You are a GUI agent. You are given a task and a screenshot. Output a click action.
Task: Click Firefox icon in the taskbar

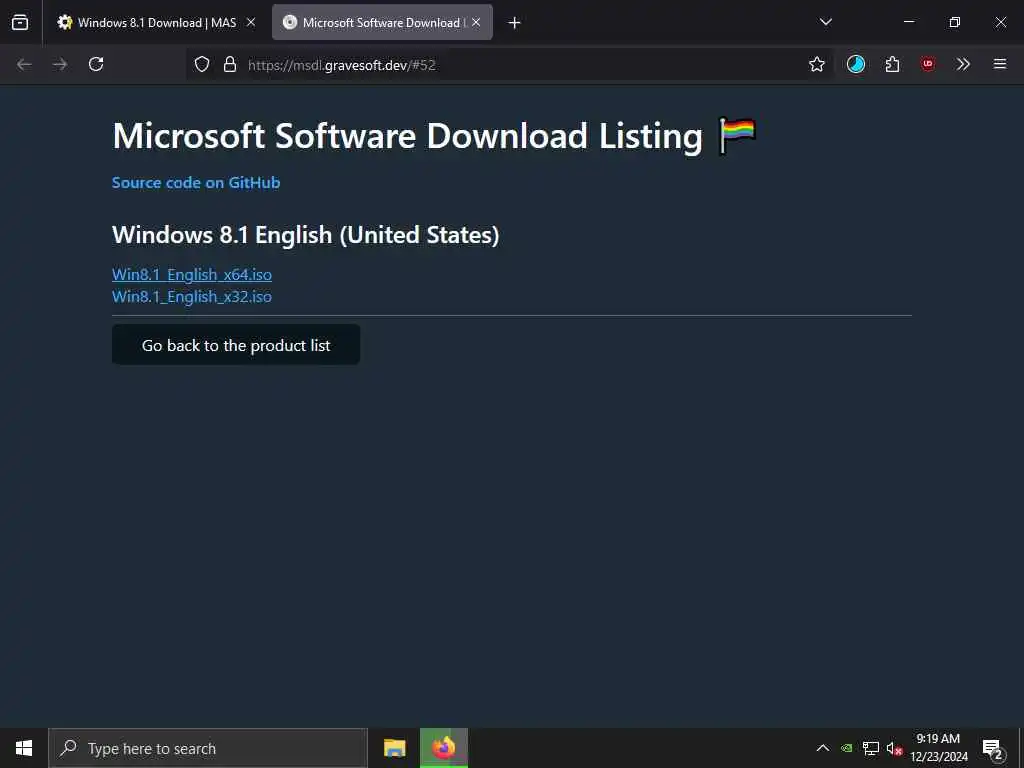tap(443, 748)
